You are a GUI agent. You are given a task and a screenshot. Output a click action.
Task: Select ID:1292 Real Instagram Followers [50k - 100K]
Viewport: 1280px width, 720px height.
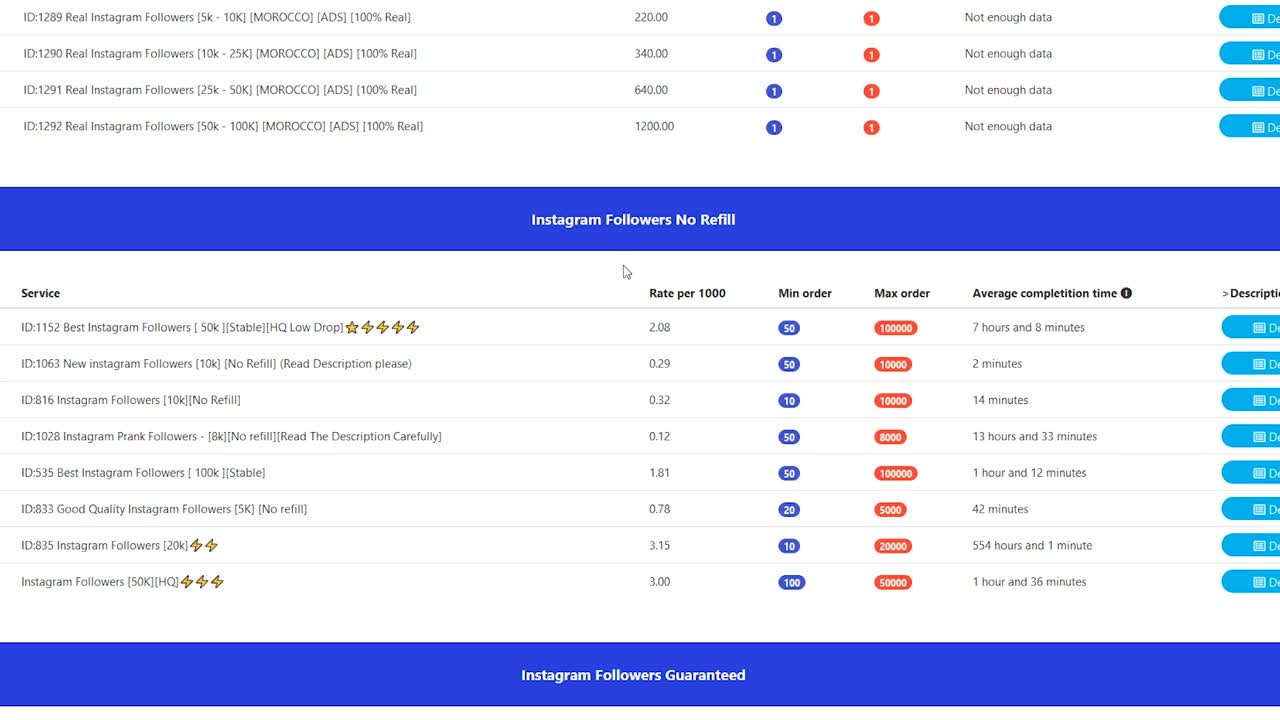click(x=223, y=126)
